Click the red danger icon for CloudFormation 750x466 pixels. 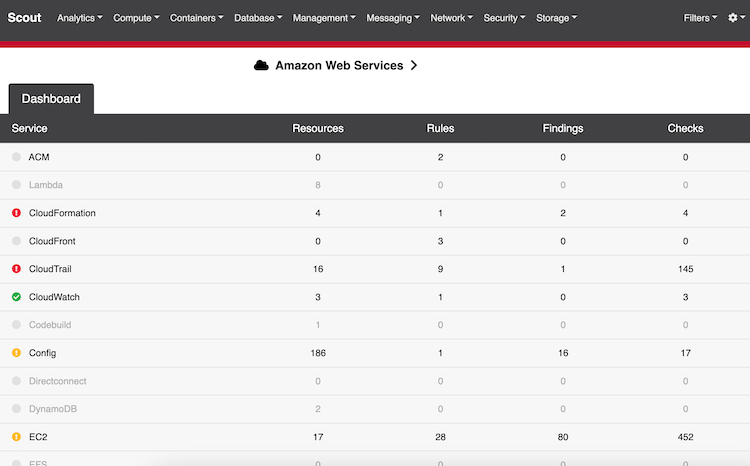point(16,213)
